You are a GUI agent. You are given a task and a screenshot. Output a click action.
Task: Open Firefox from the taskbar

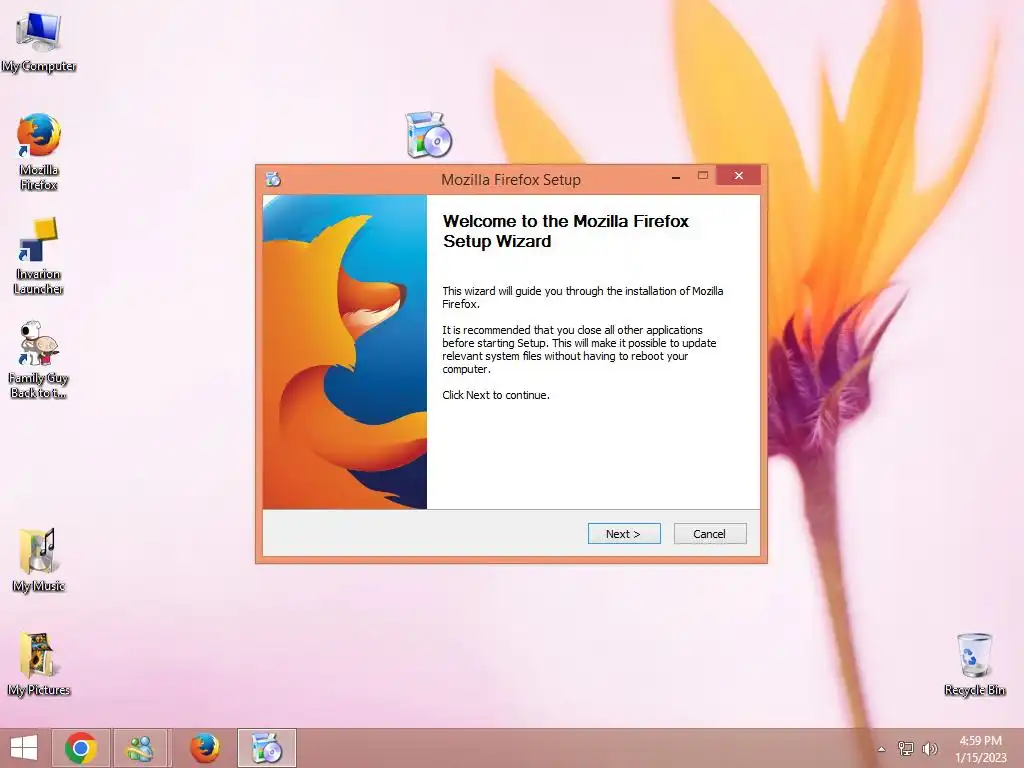204,748
